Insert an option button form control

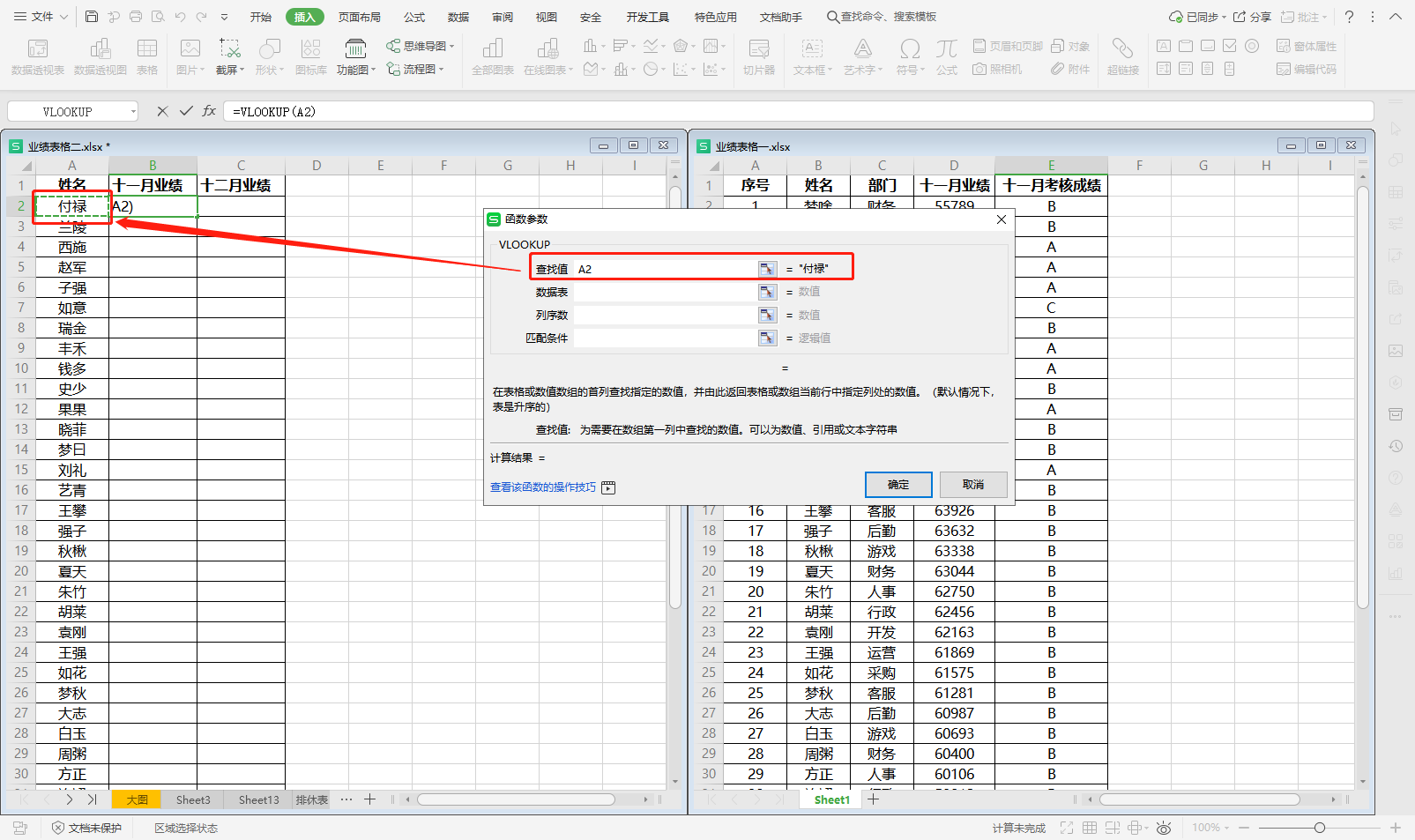click(x=1251, y=46)
